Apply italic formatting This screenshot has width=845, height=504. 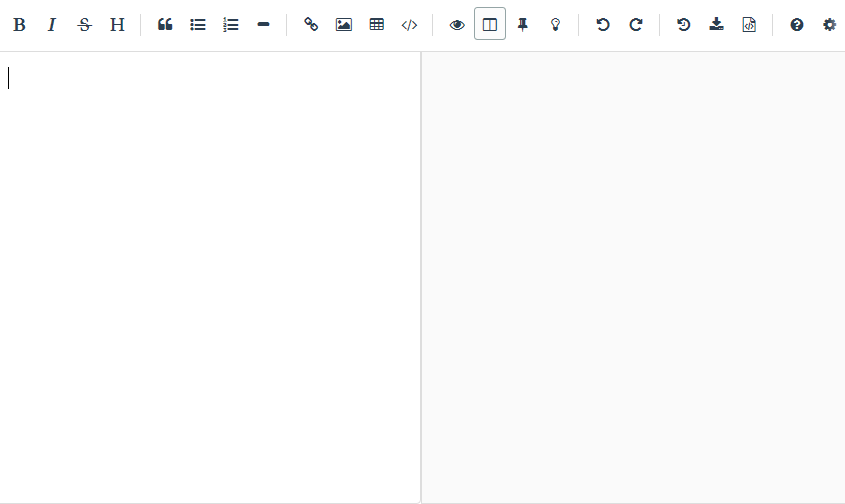pyautogui.click(x=52, y=25)
